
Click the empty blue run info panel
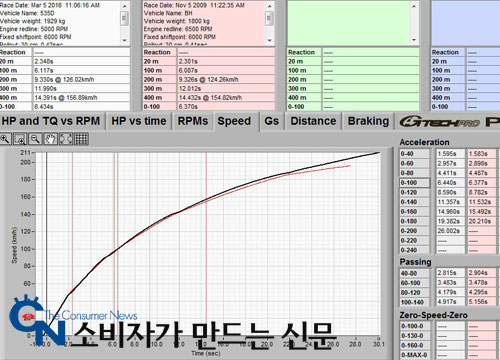[465, 23]
